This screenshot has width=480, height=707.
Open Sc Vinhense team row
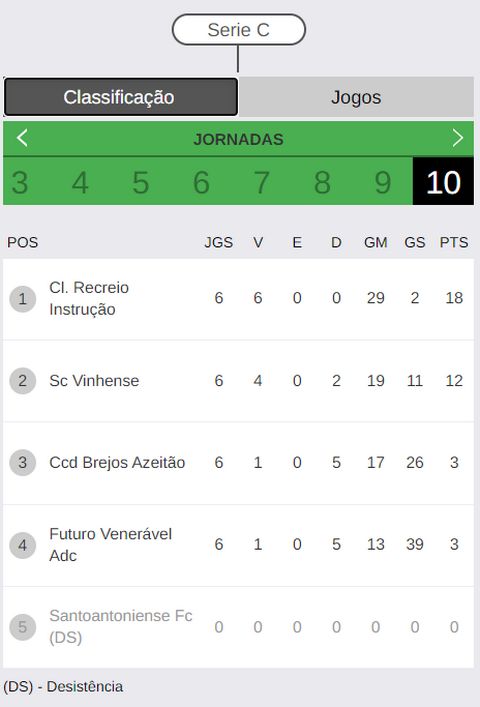(238, 381)
